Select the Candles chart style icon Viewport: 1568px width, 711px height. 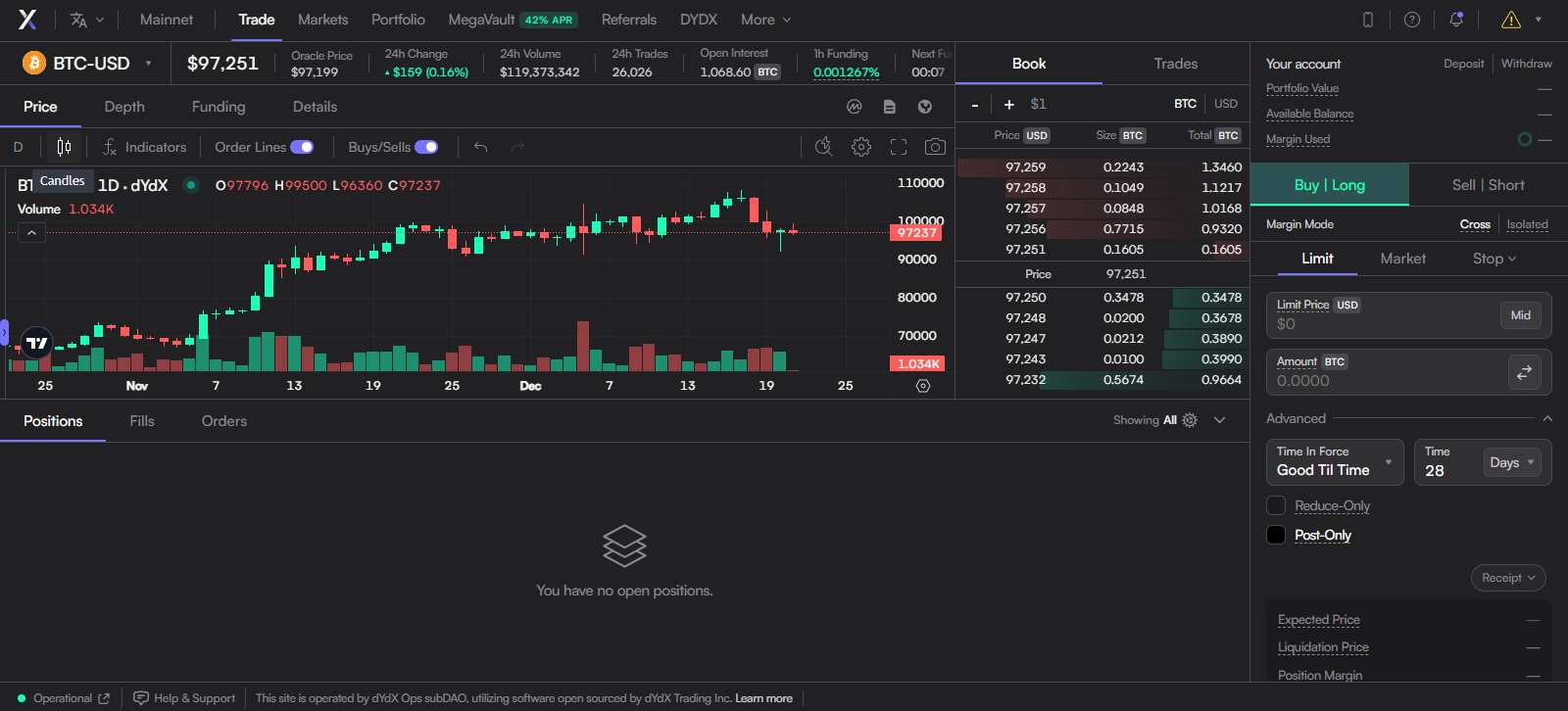(x=64, y=147)
